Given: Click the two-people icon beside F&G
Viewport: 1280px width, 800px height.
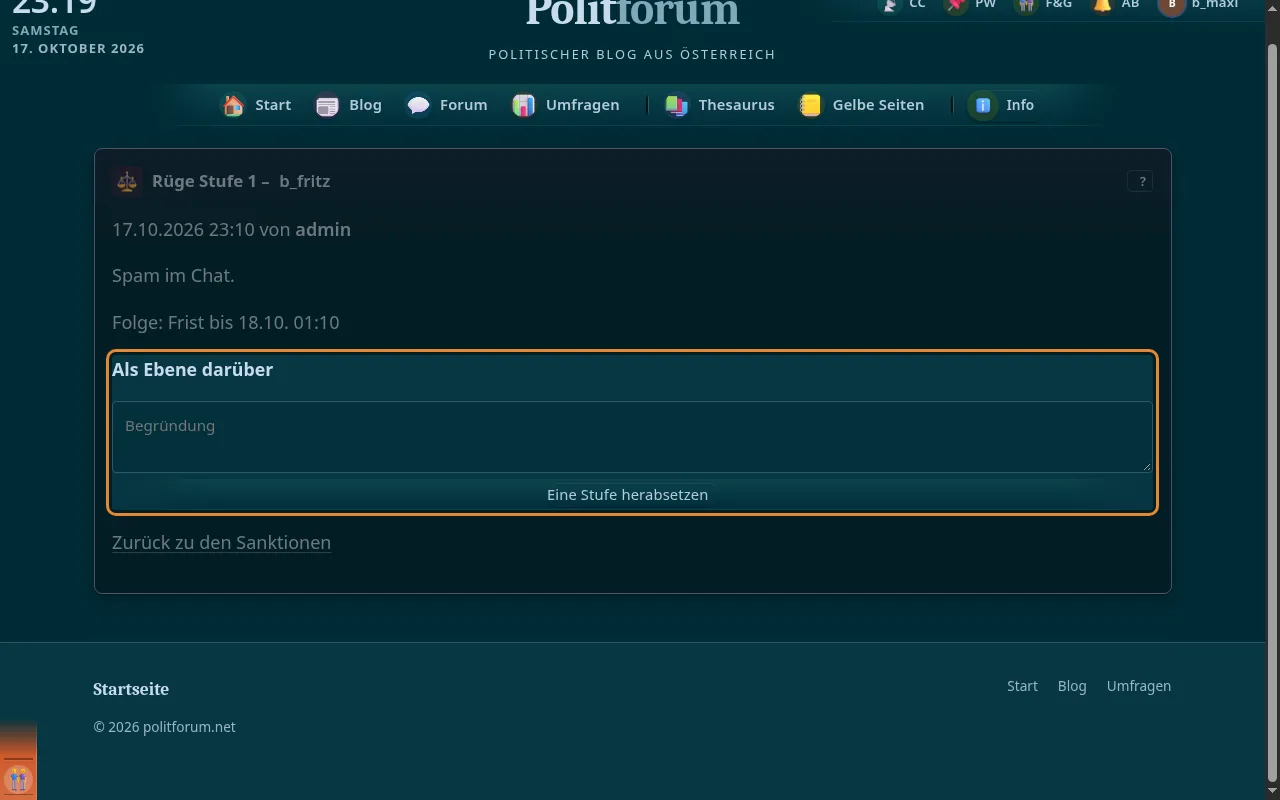Looking at the screenshot, I should pos(1026,5).
